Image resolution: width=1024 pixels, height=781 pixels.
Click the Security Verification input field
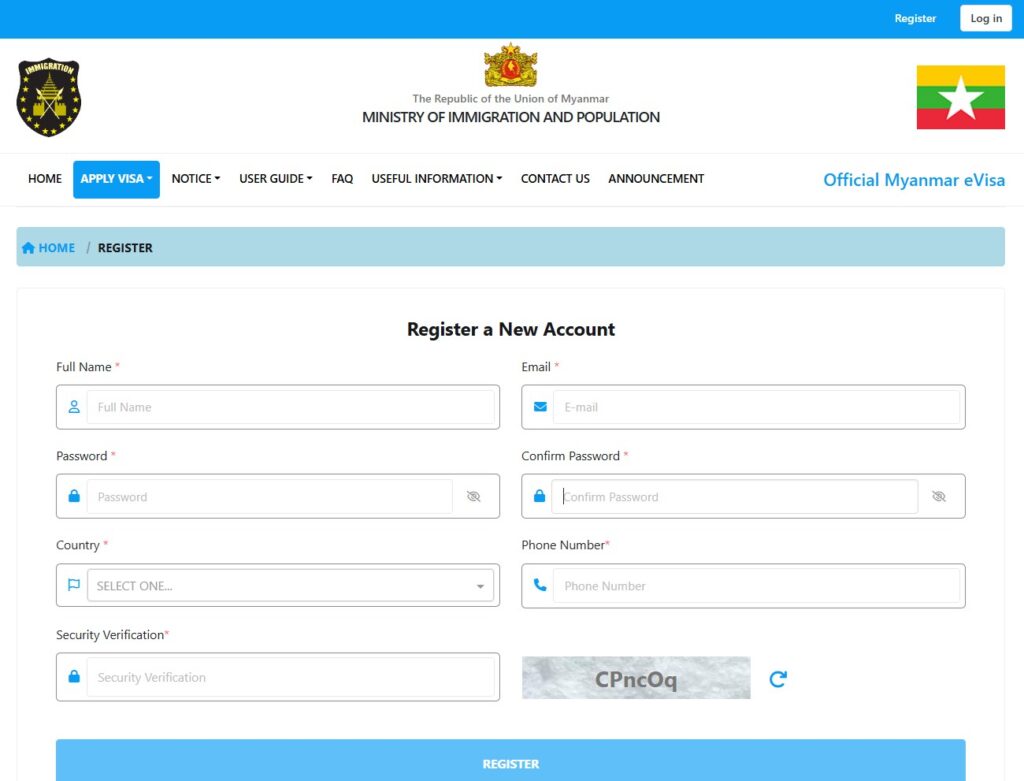(x=290, y=677)
